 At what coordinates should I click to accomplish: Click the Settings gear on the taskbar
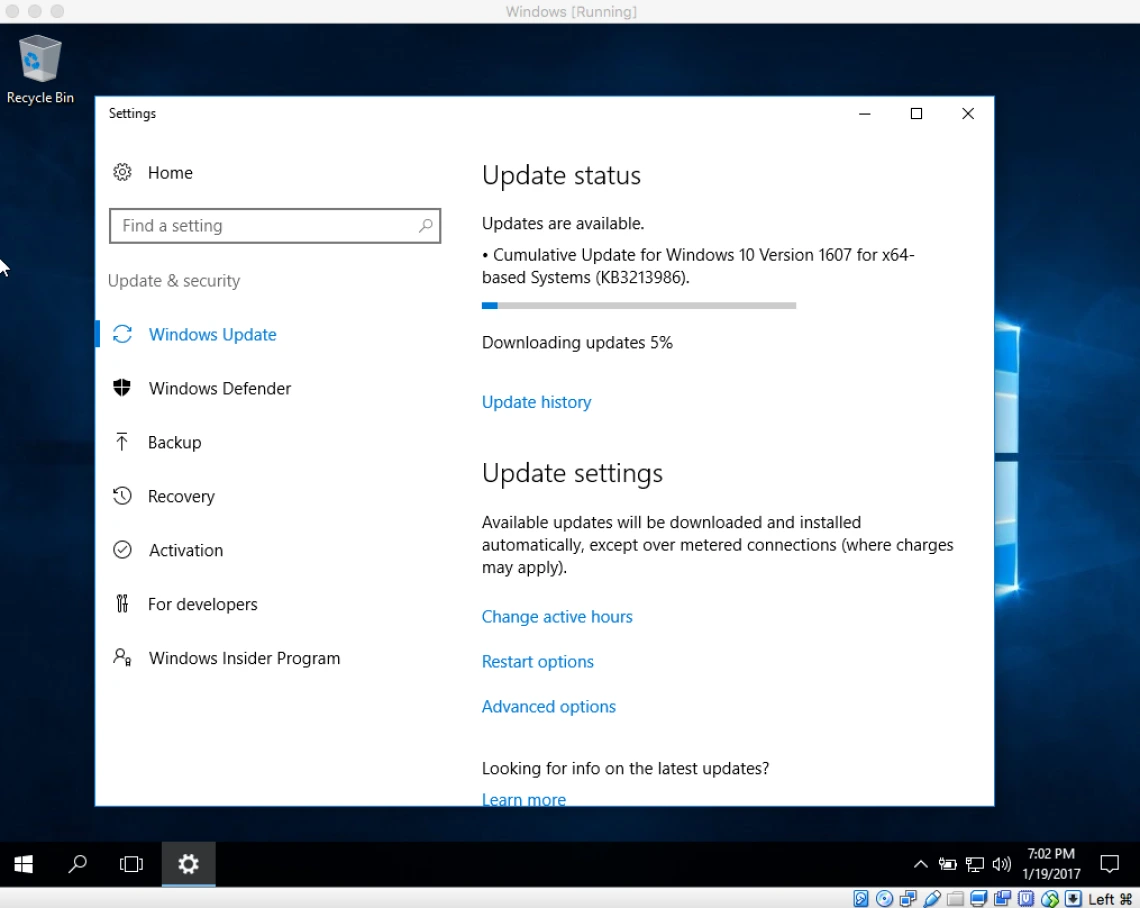pyautogui.click(x=188, y=864)
